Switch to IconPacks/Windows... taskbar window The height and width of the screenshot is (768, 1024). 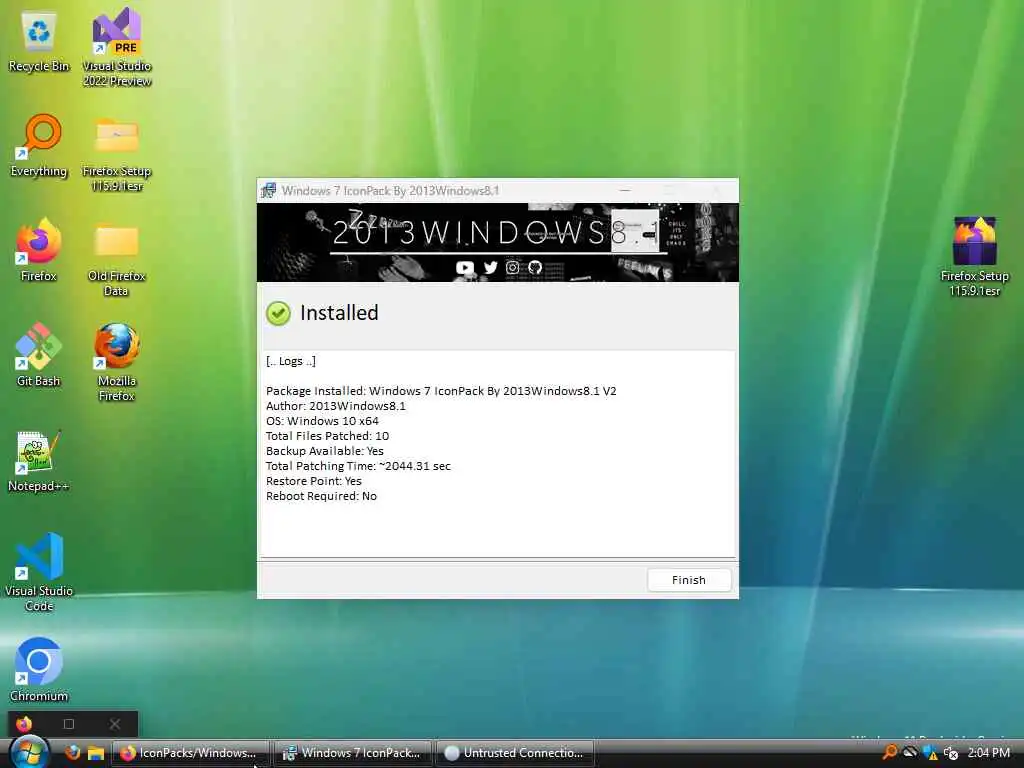coord(190,753)
